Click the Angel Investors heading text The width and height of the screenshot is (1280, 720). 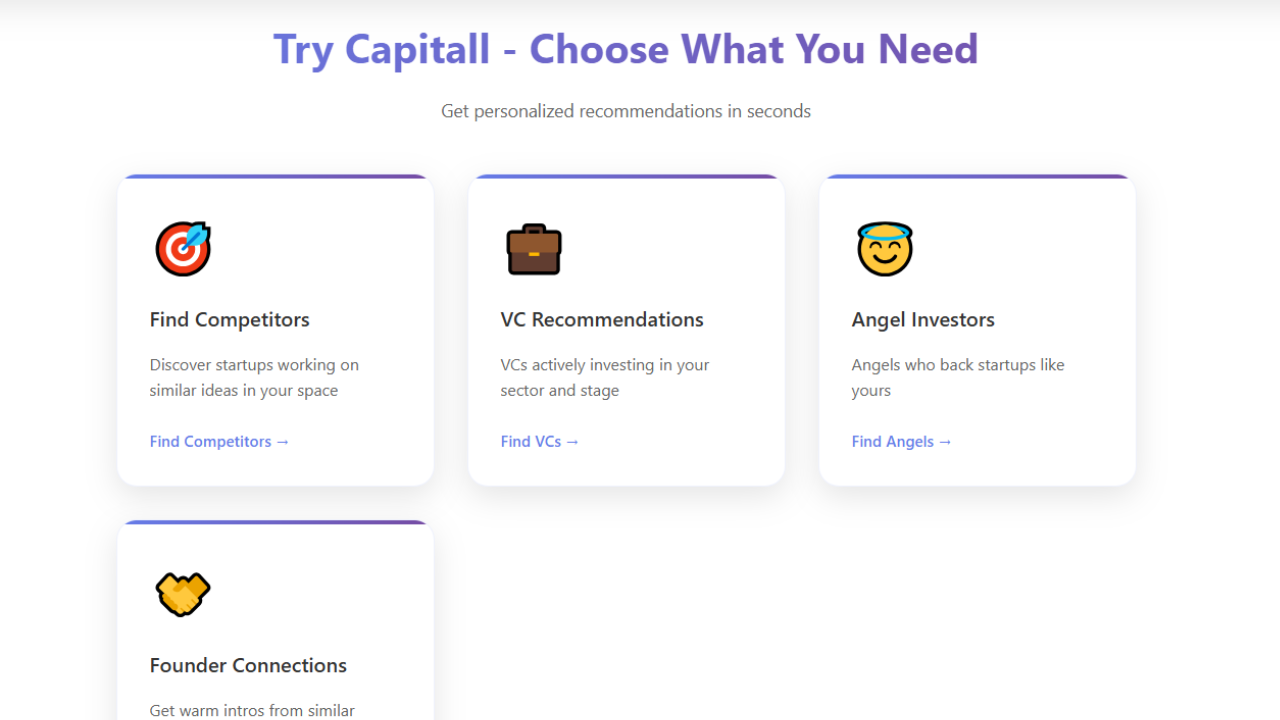(x=923, y=319)
